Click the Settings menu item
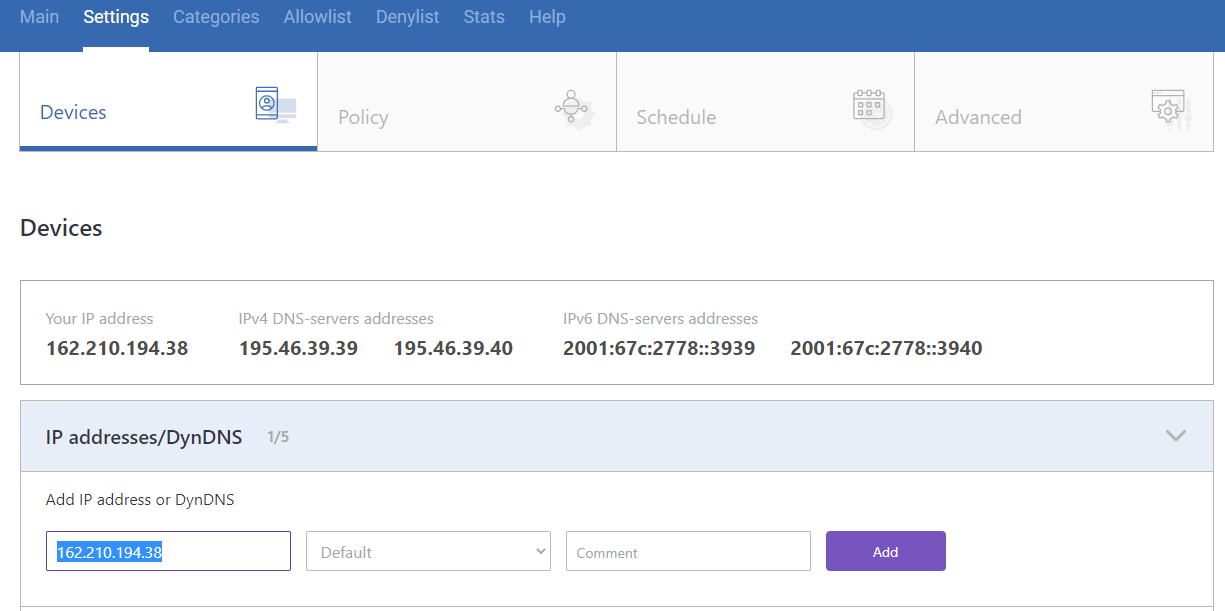The width and height of the screenshot is (1225, 611). point(116,17)
